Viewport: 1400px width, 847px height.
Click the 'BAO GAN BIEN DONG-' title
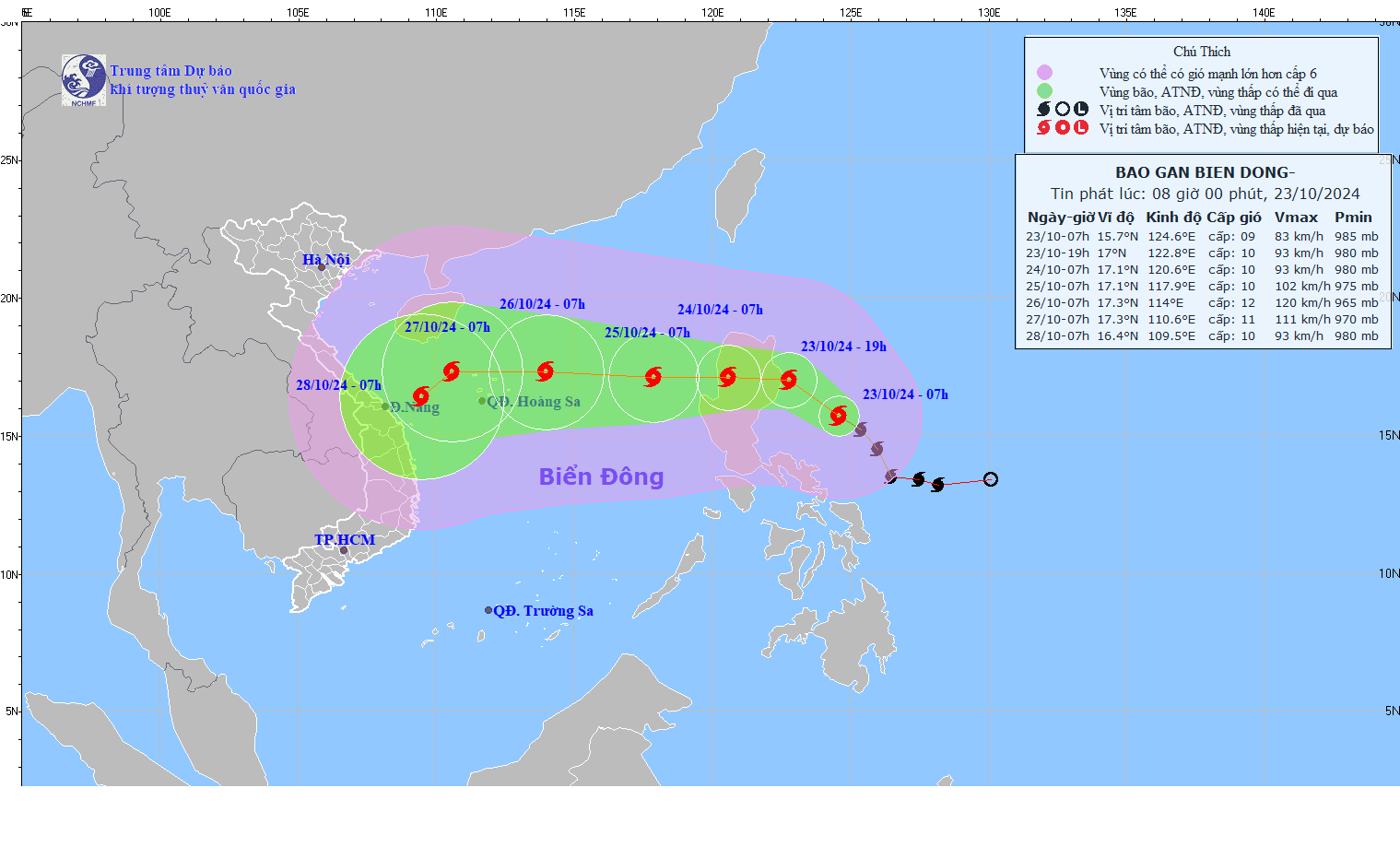tap(1205, 172)
